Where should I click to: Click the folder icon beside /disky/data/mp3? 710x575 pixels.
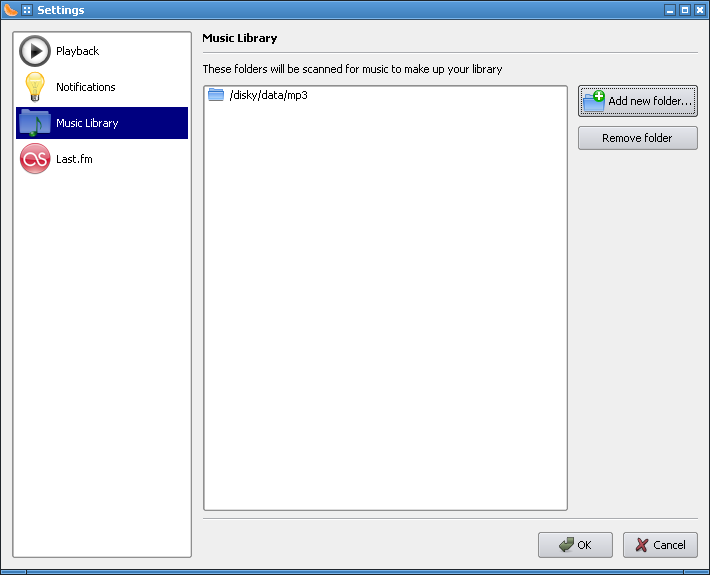click(x=216, y=95)
